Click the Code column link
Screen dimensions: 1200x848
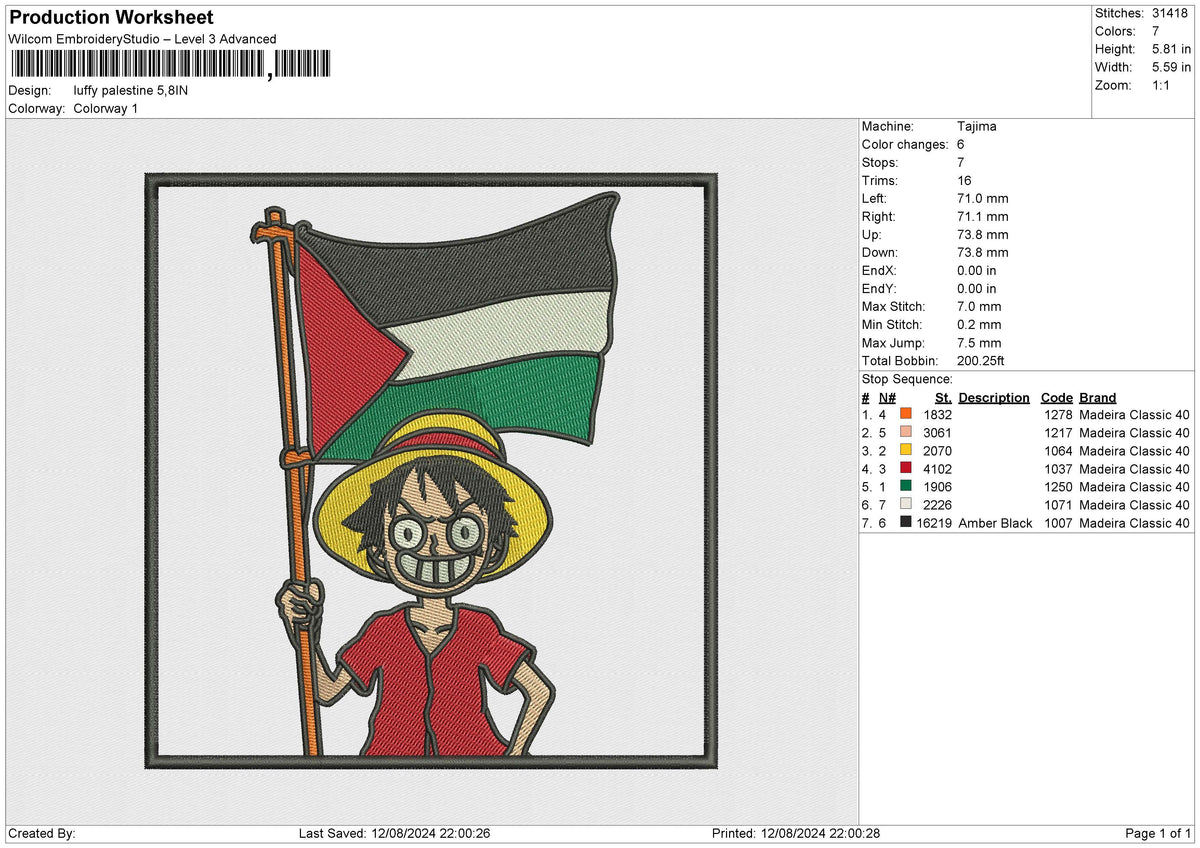1056,397
